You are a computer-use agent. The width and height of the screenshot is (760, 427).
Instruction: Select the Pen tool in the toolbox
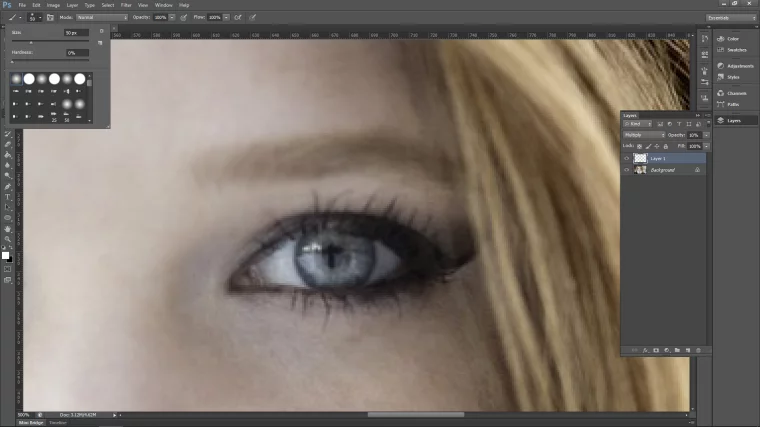7,187
